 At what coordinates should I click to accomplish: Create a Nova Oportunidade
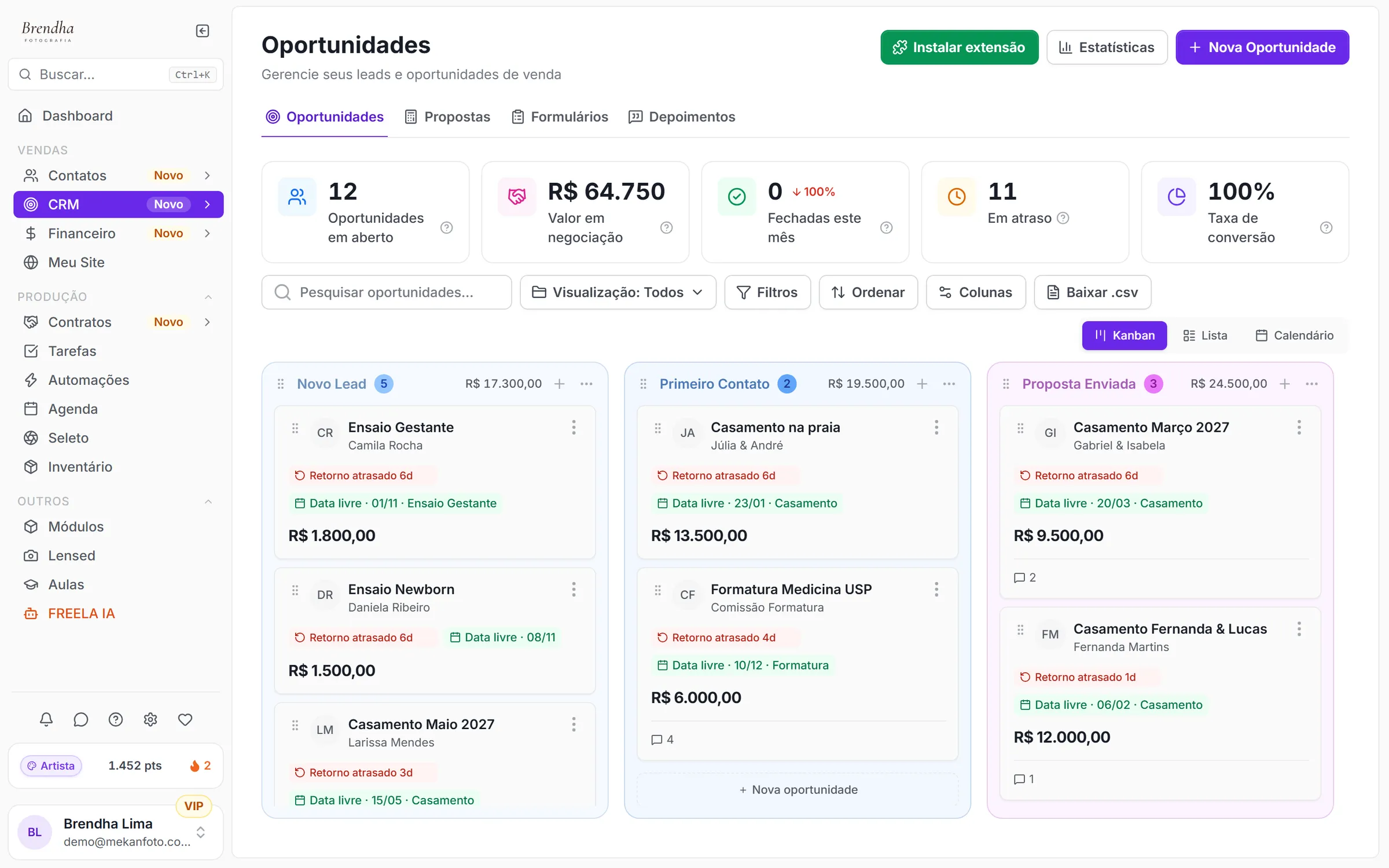tap(1262, 47)
